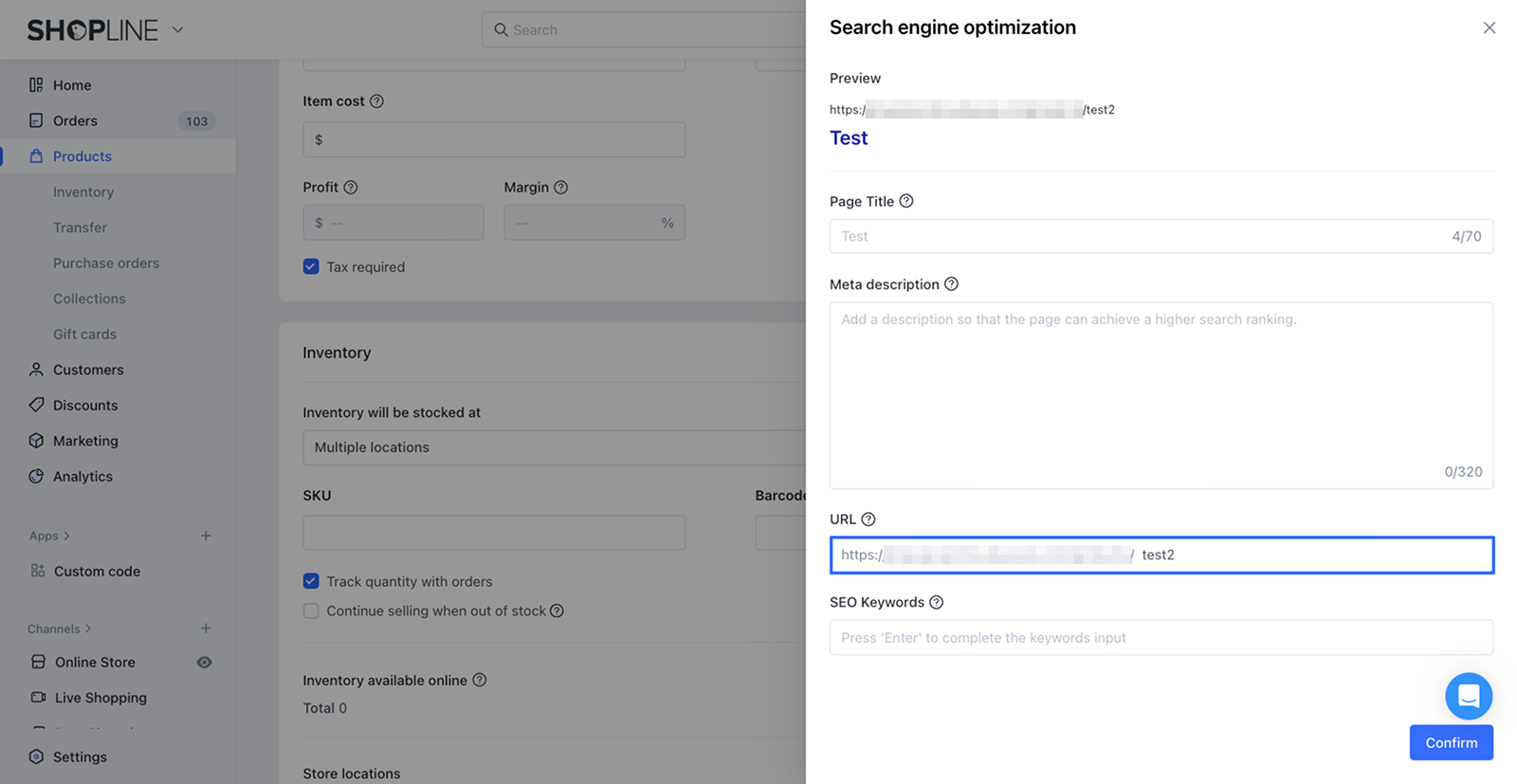Click the Meta description help icon

[951, 284]
